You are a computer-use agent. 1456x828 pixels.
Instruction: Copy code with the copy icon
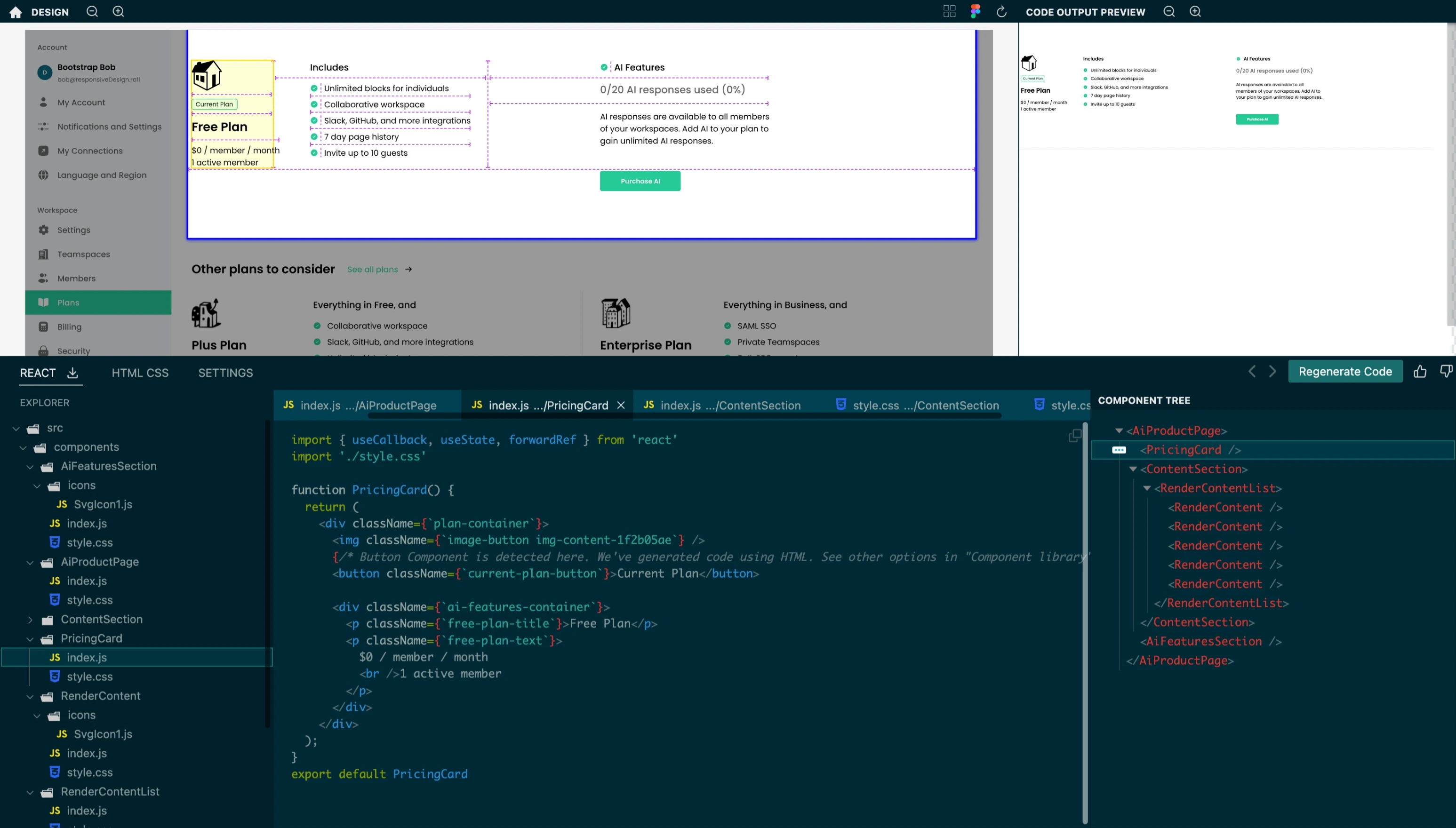coord(1075,436)
